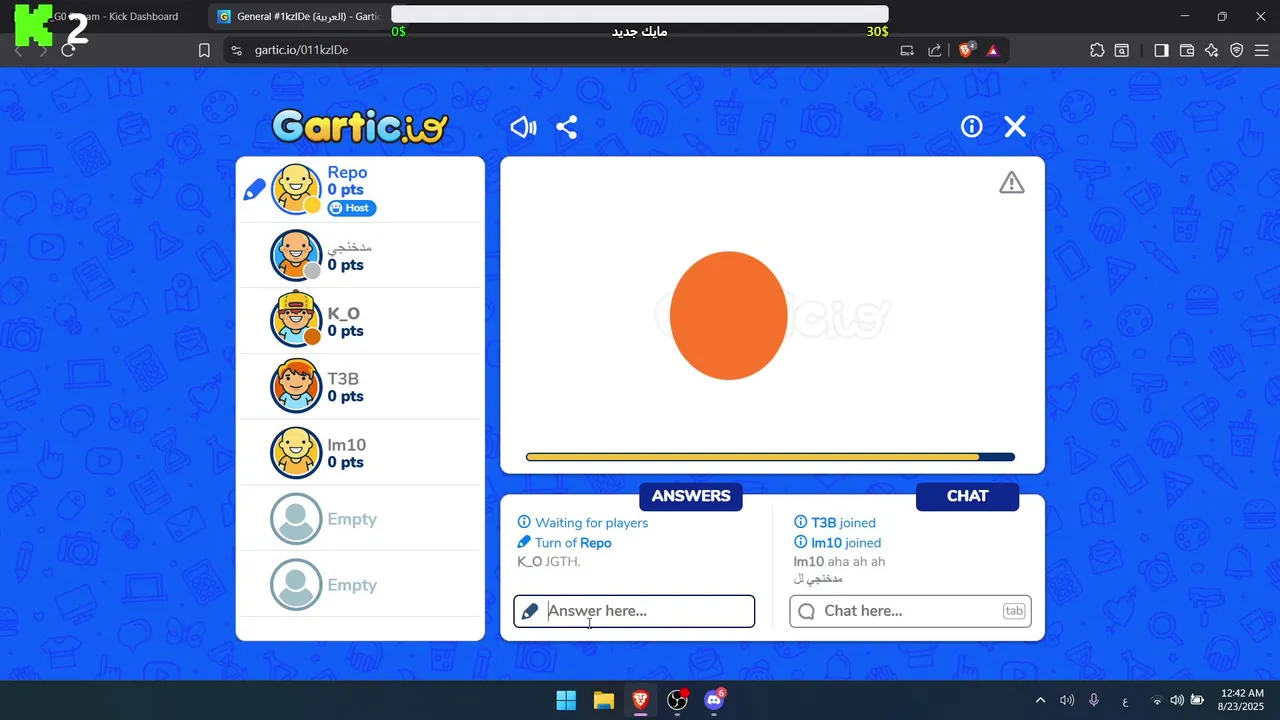This screenshot has width=1280, height=720.
Task: Click 'T3B joined' chat notice
Action: click(834, 523)
